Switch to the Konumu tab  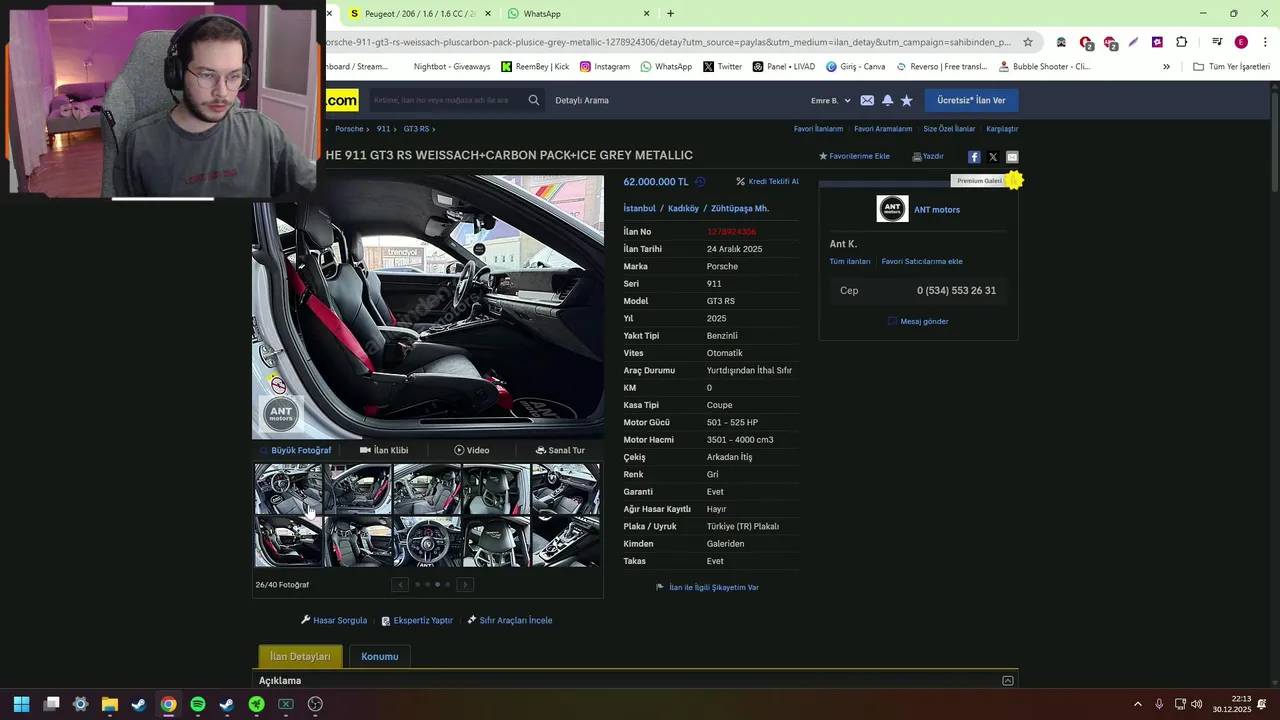(380, 656)
